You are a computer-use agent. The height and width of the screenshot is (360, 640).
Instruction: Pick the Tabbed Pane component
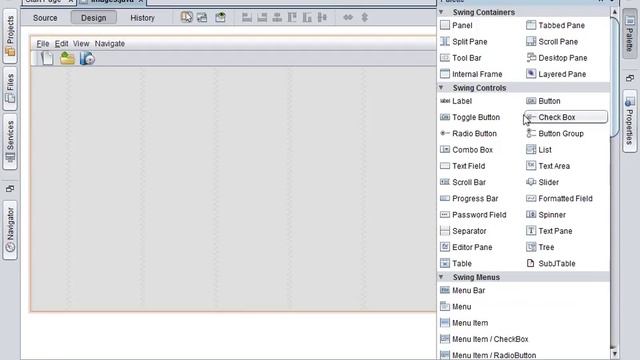click(555, 25)
